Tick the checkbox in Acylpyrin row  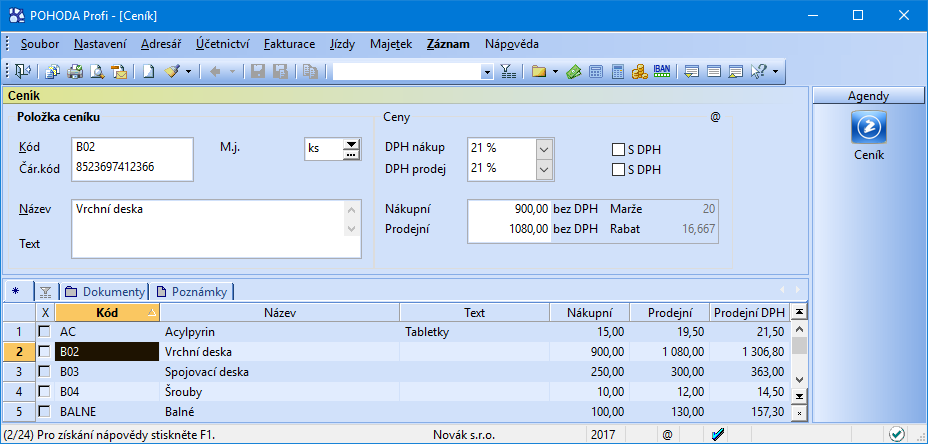tap(45, 332)
